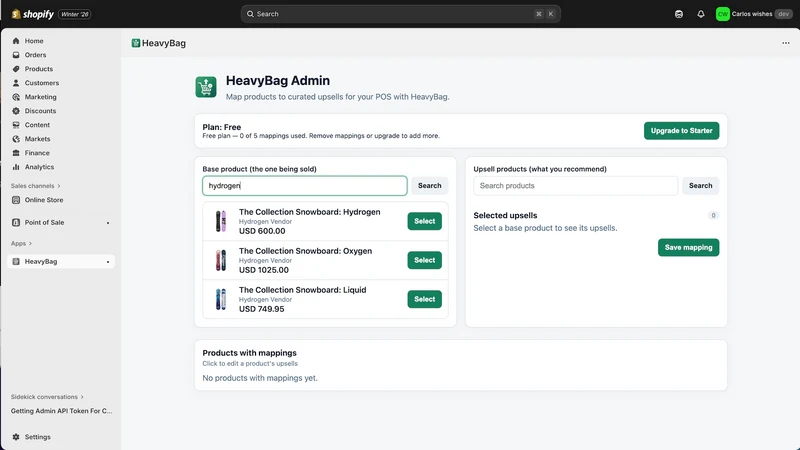The width and height of the screenshot is (800, 450).
Task: Select The Collection Snowboard: Oxygen
Action: coord(424,260)
